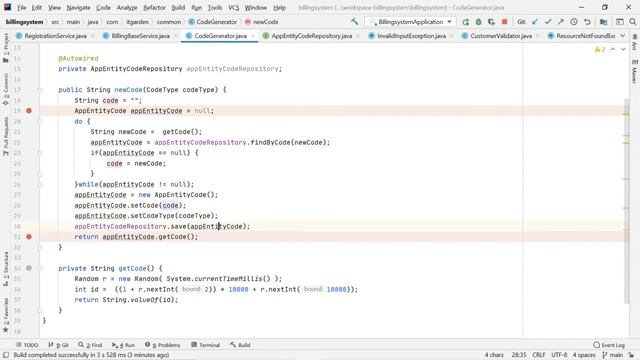The image size is (640, 360).
Task: Collapse the newCode method fold at line 17
Action: pos(40,91)
